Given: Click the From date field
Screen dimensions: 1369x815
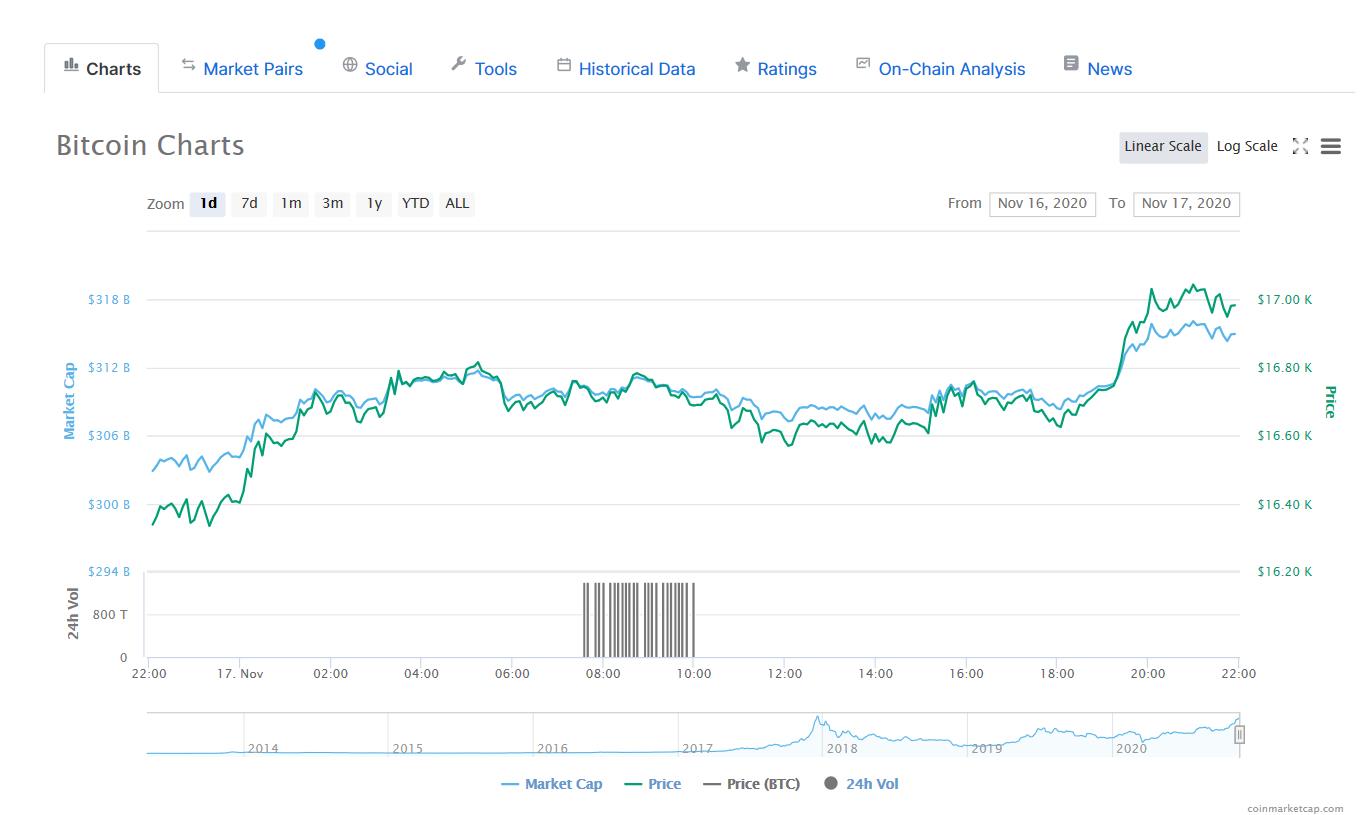Looking at the screenshot, I should coord(1042,203).
